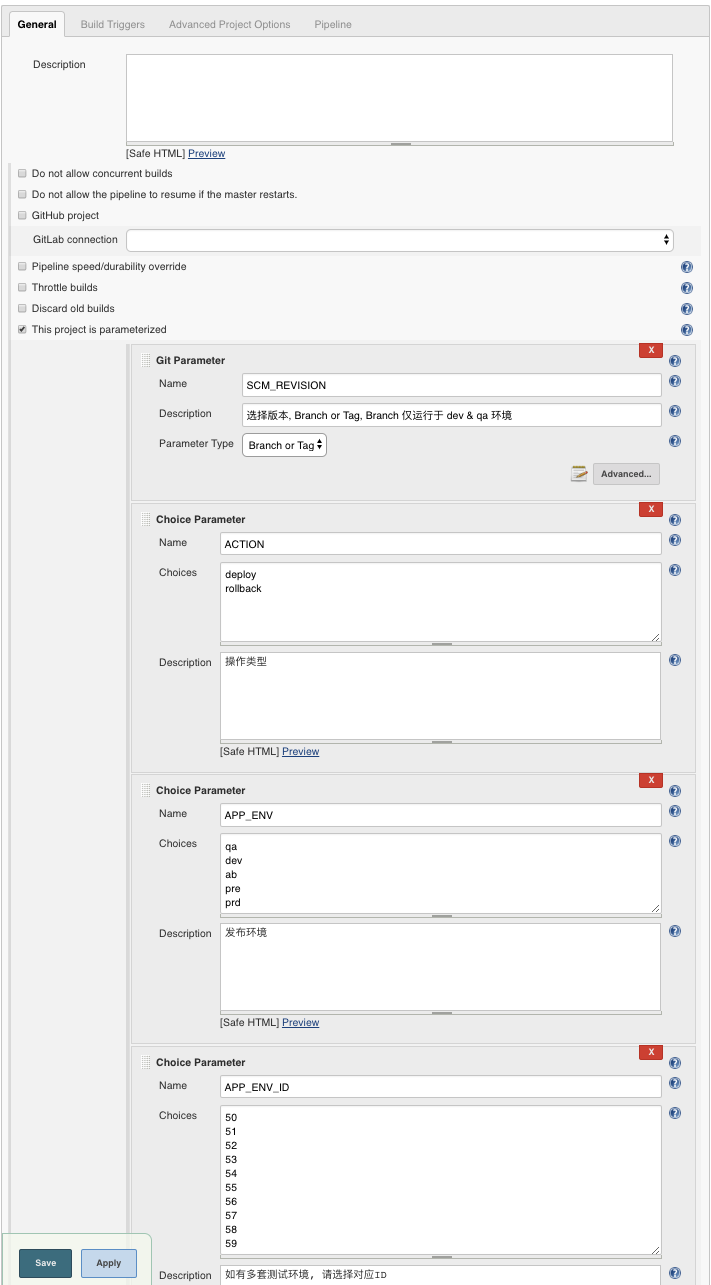
Task: Toggle Do not allow pipeline to resume checkbox
Action: [x=22, y=195]
